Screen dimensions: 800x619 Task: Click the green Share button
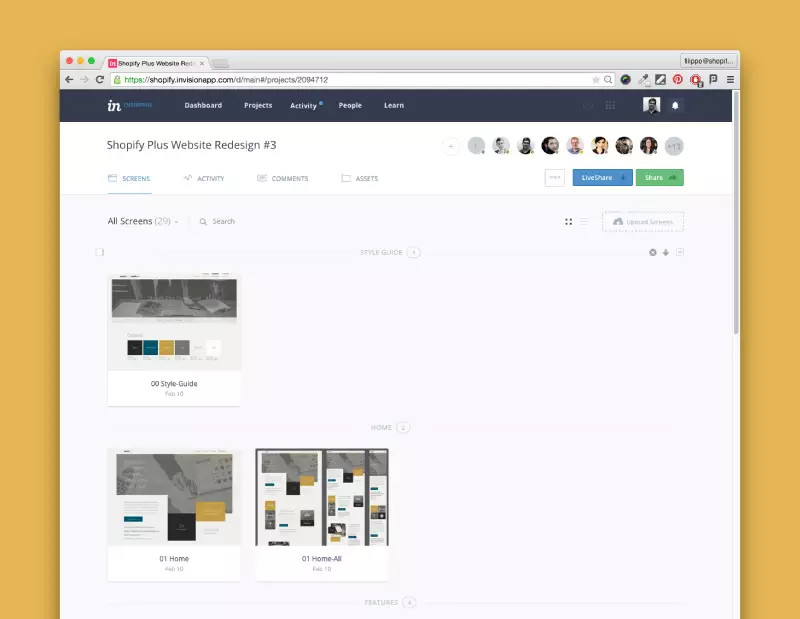pos(659,177)
